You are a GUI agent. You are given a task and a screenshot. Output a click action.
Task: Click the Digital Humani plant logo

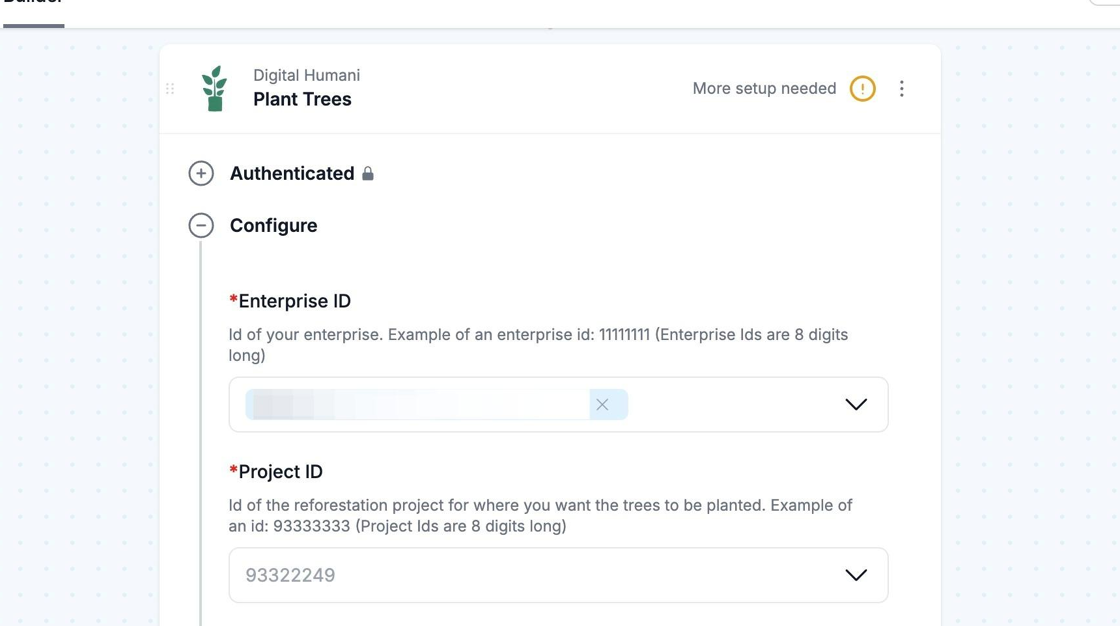[x=214, y=88]
